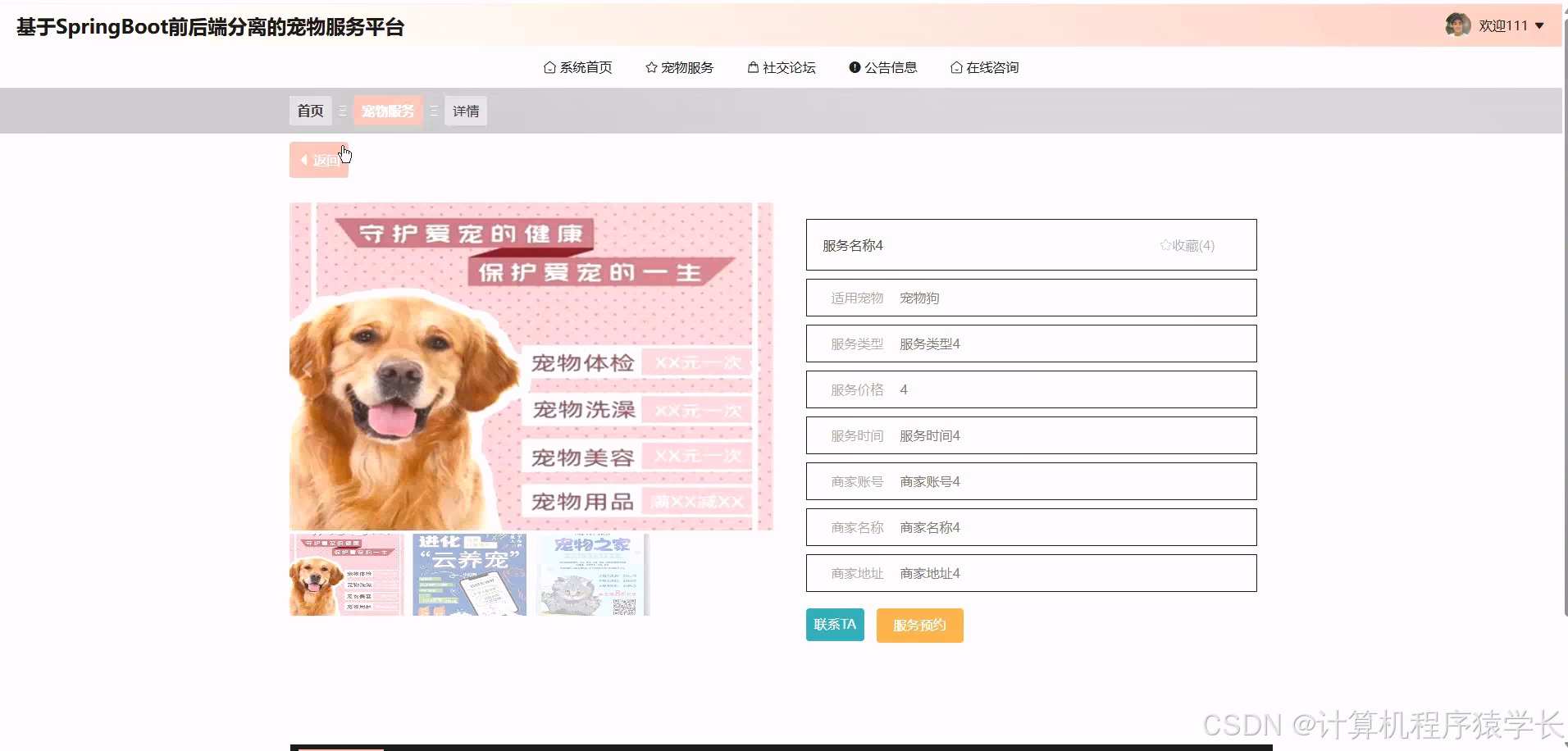Screen dimensions: 1568x751
Task: Select the 宠物之家 thumbnail image
Action: point(592,574)
